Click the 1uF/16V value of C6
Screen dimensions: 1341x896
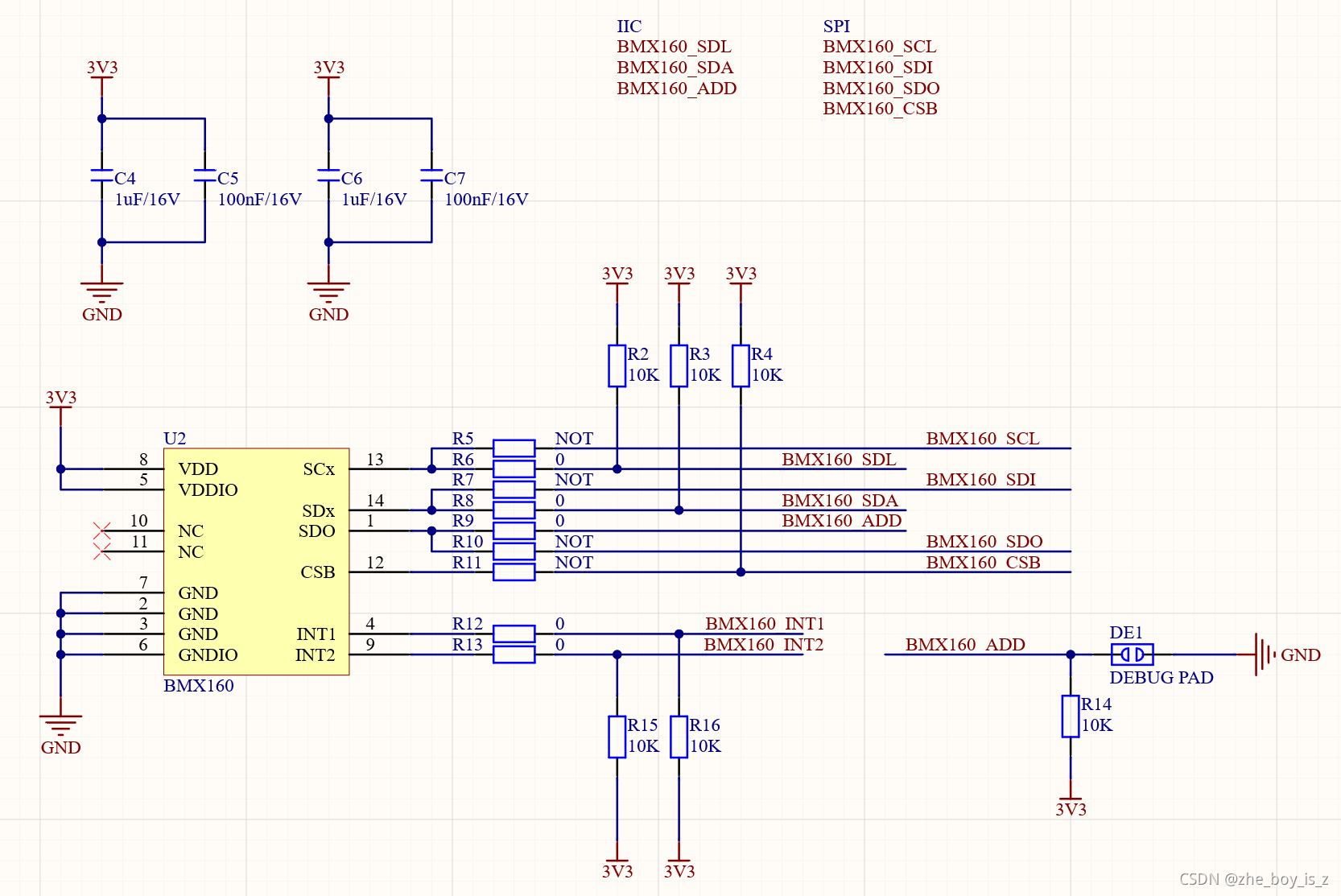coord(373,200)
